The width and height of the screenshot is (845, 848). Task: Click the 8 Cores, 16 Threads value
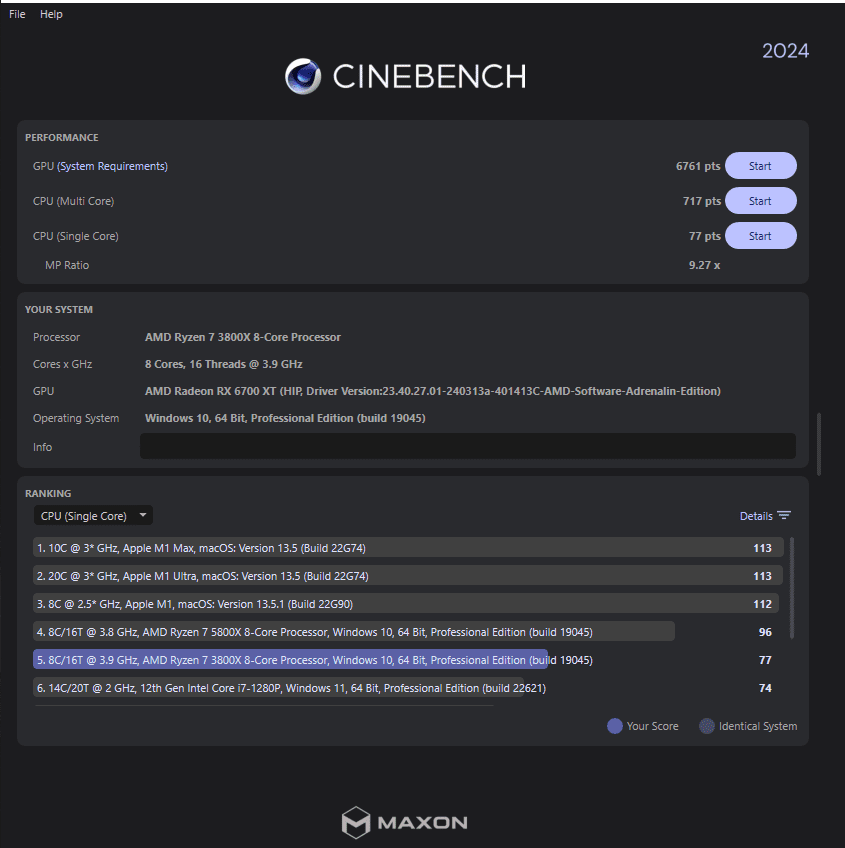click(x=223, y=364)
